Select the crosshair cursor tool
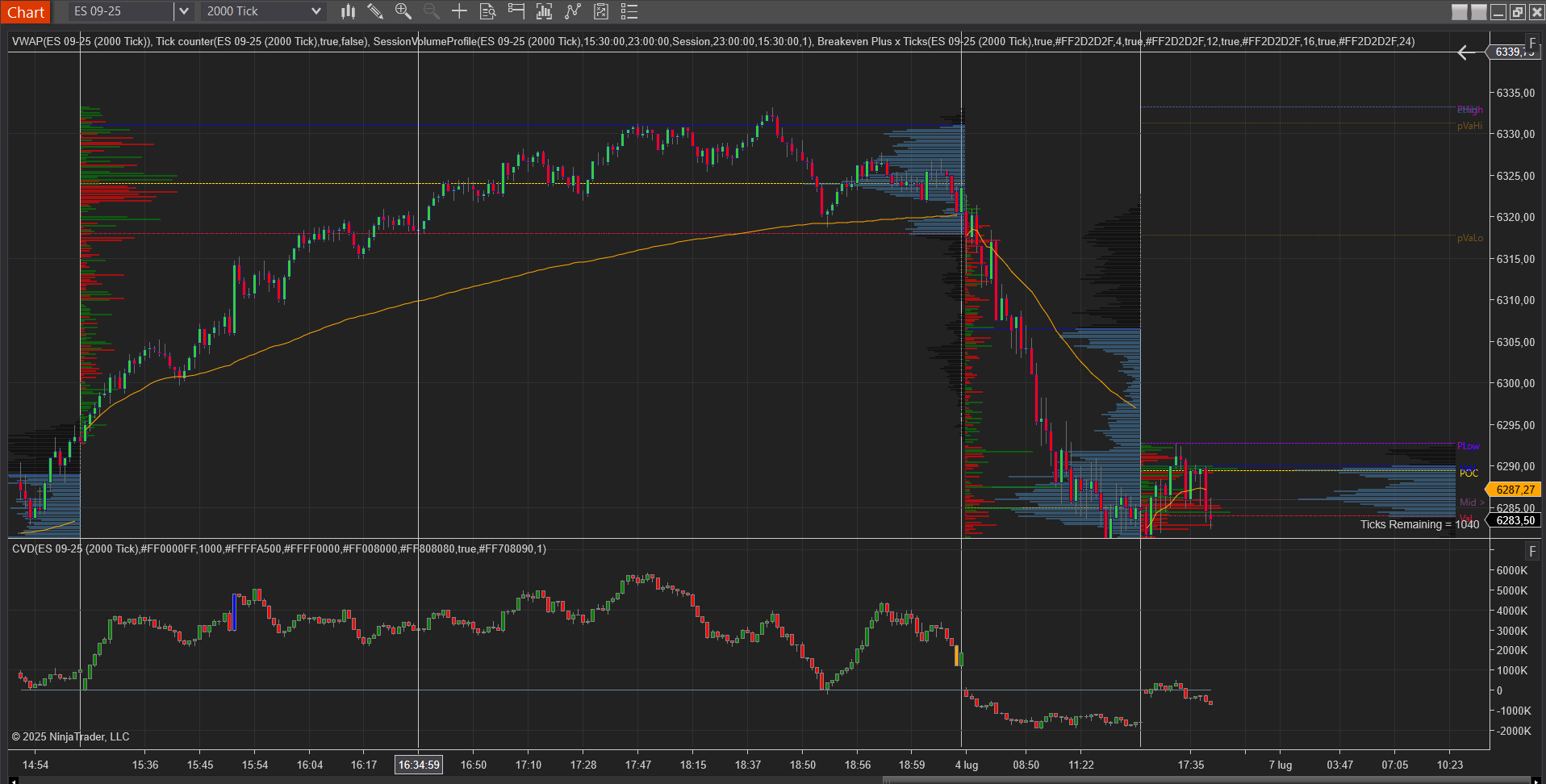Screen dimensions: 1546x784 click(x=459, y=11)
